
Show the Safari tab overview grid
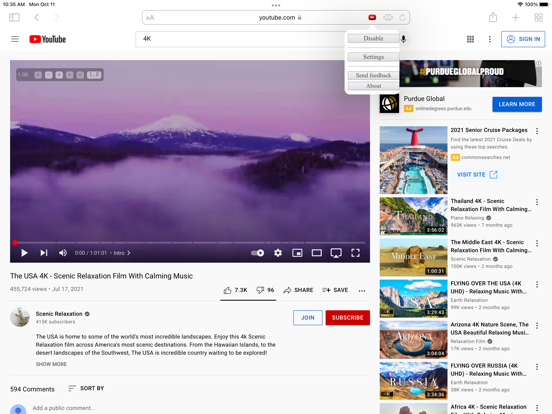538,17
